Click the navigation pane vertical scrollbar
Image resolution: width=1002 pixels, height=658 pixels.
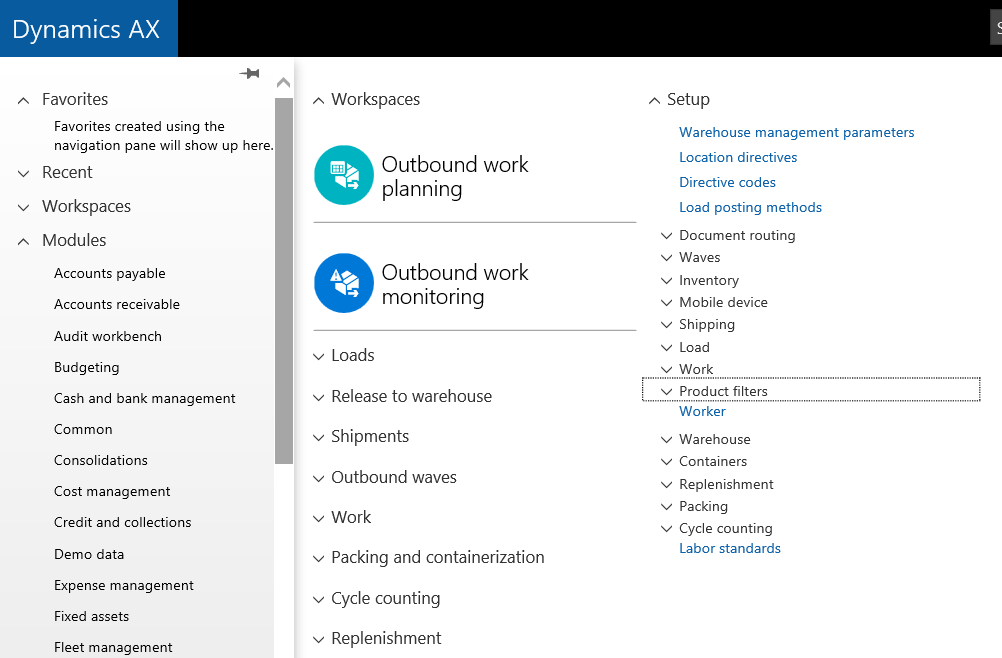283,280
